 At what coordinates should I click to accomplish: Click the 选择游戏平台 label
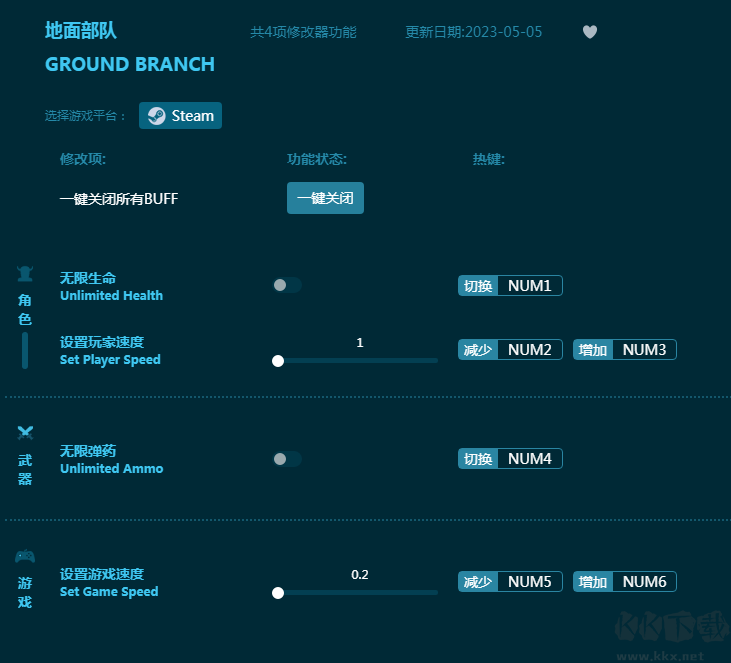[85, 116]
